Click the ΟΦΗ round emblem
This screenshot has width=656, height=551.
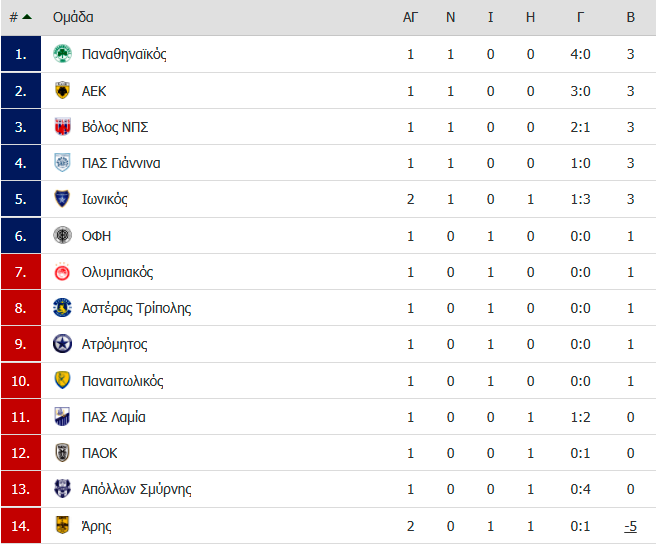[x=62, y=236]
